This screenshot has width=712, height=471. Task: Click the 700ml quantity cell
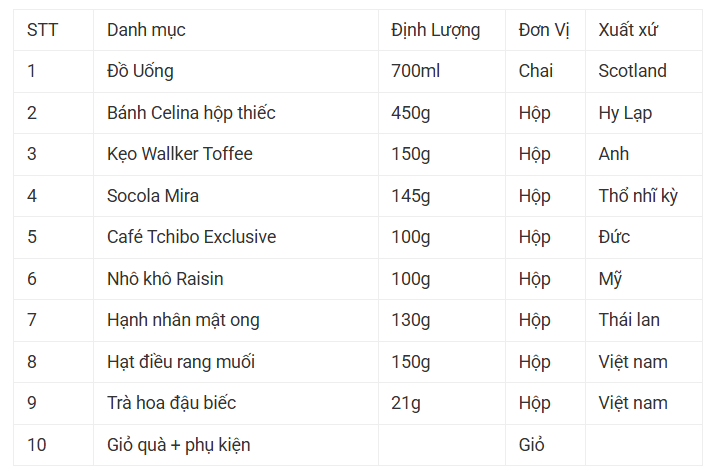click(x=415, y=71)
